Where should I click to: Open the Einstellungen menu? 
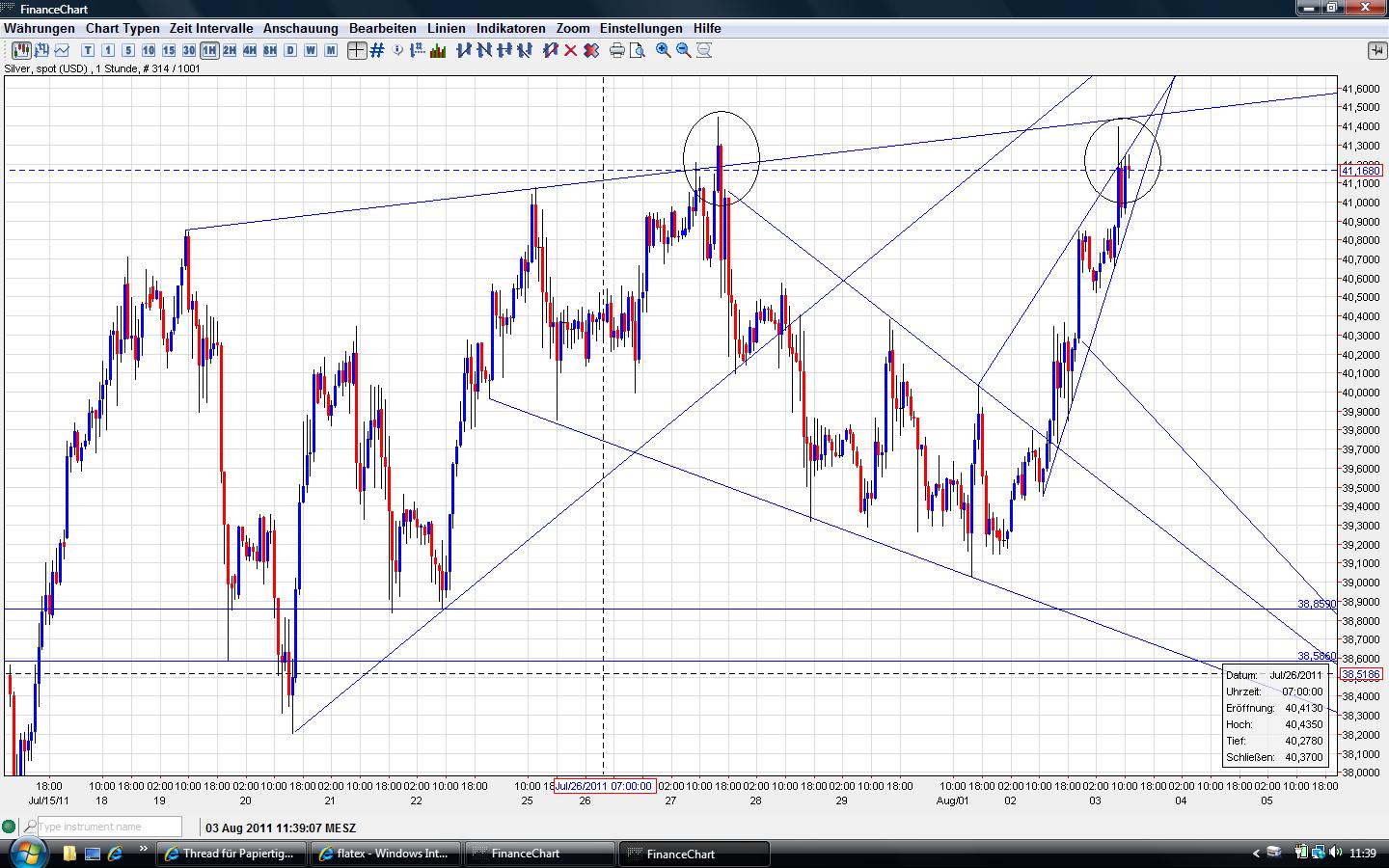tap(641, 29)
